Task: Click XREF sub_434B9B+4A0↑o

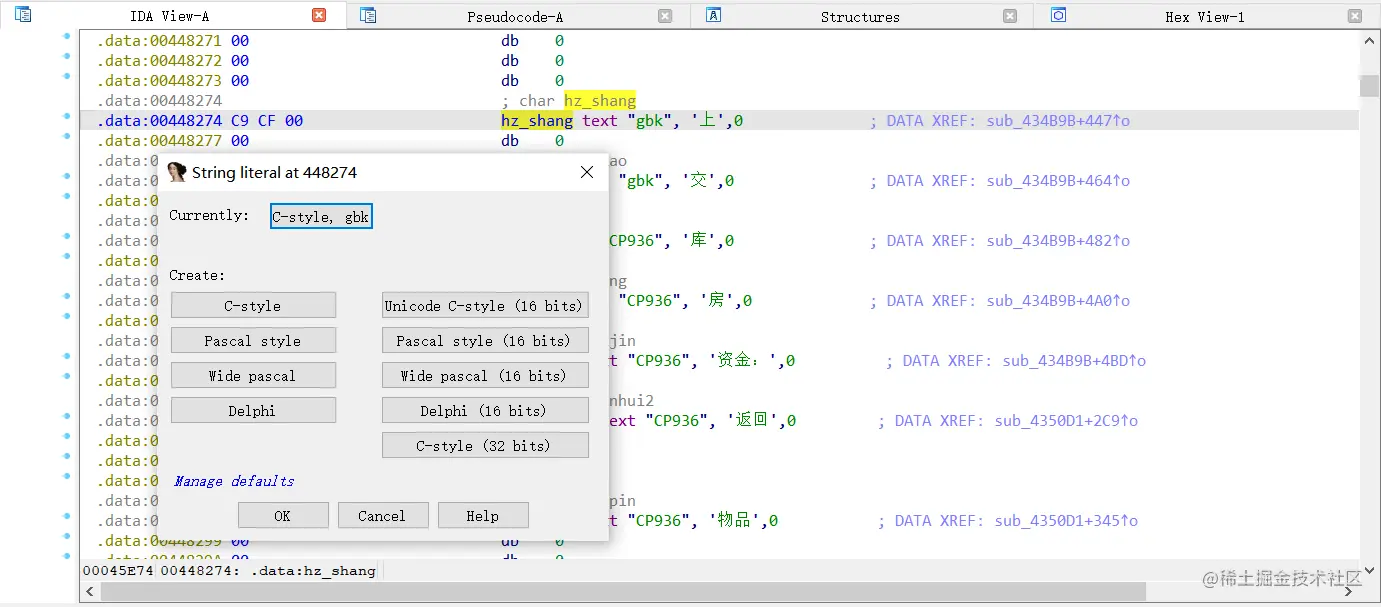Action: 1058,301
